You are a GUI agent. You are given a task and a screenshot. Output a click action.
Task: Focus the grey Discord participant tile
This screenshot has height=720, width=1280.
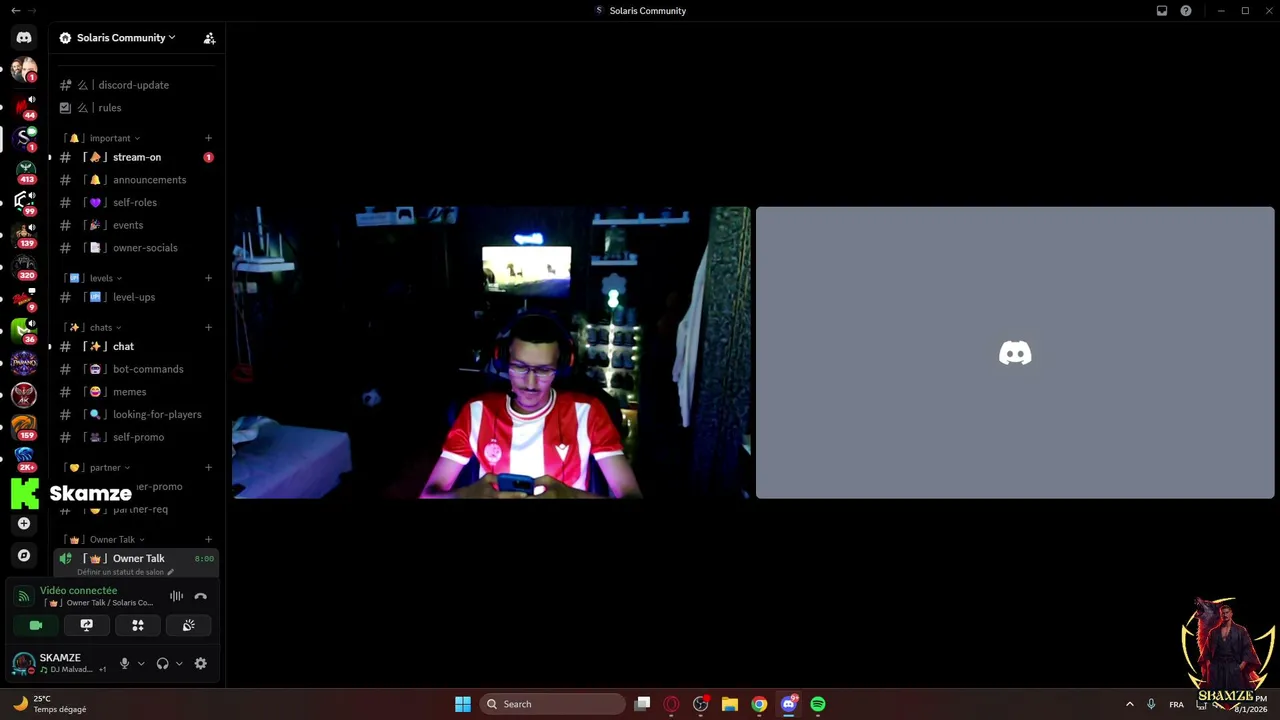coord(1015,353)
